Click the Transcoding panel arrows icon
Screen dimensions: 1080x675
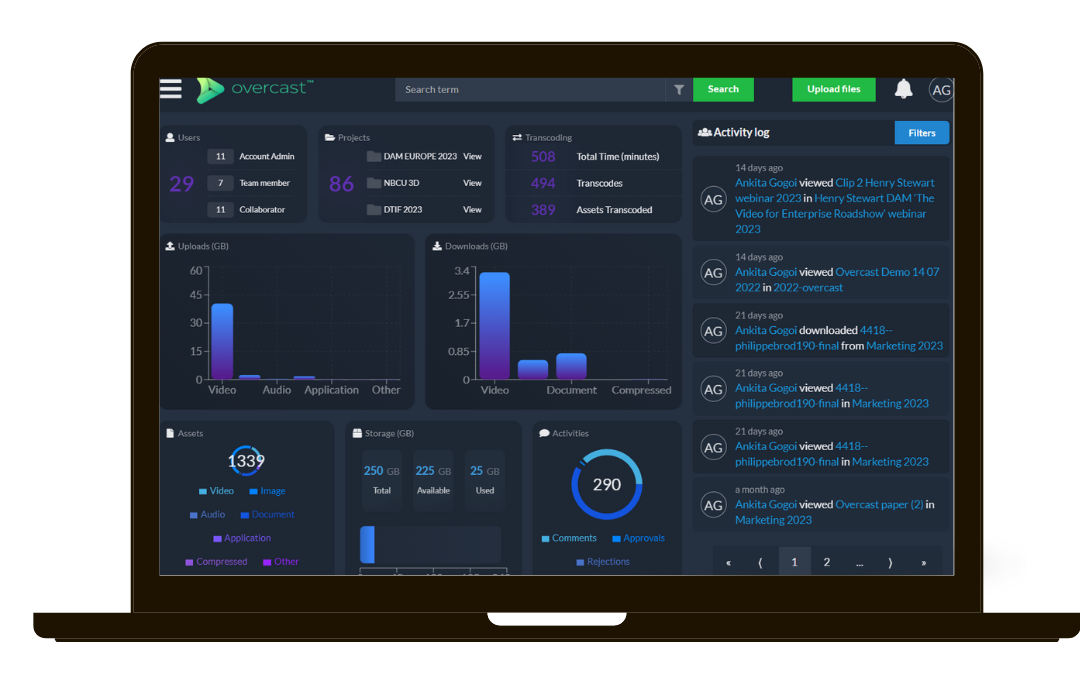(x=517, y=138)
